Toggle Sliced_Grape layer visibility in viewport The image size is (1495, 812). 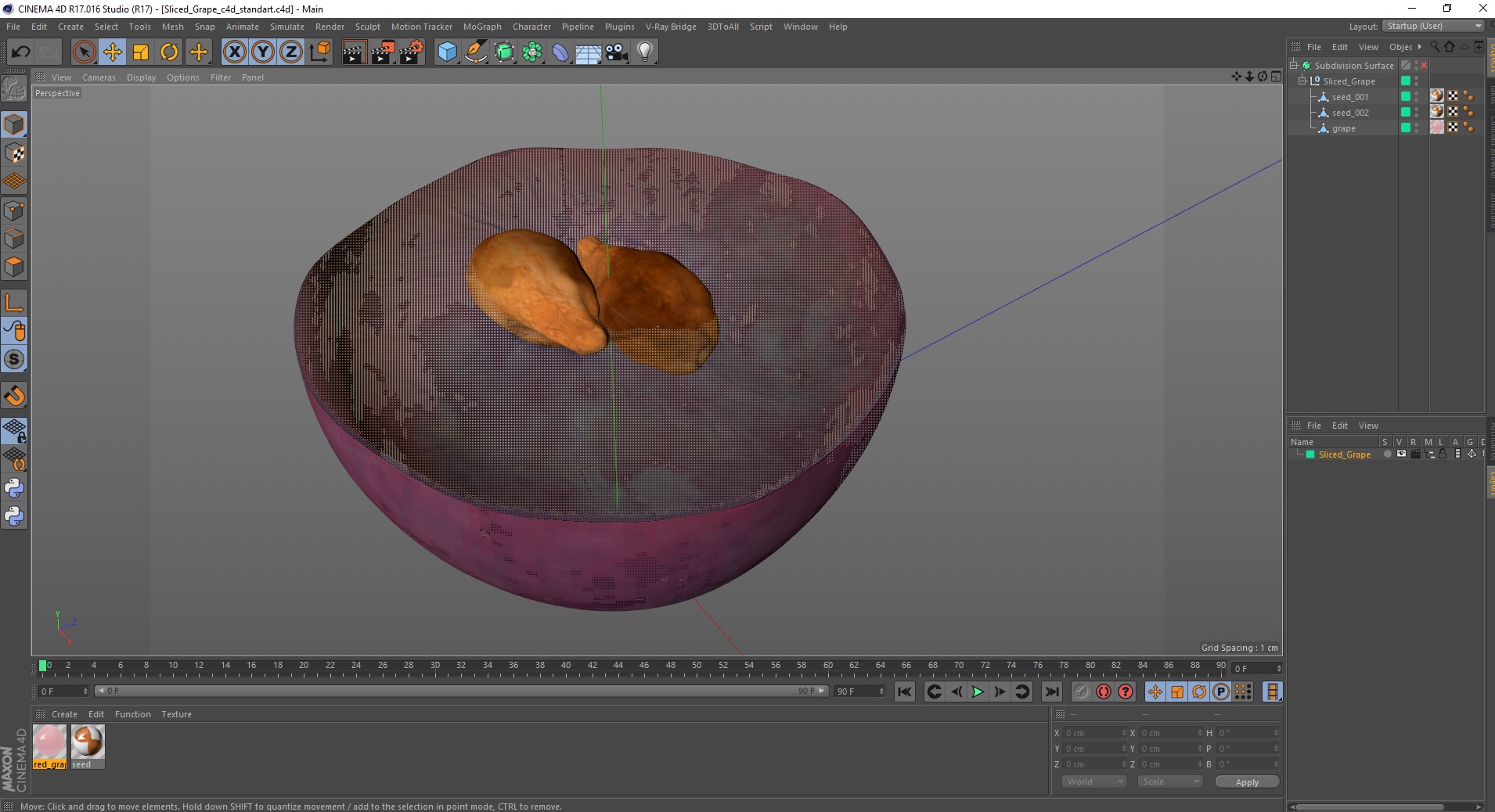pos(1401,455)
